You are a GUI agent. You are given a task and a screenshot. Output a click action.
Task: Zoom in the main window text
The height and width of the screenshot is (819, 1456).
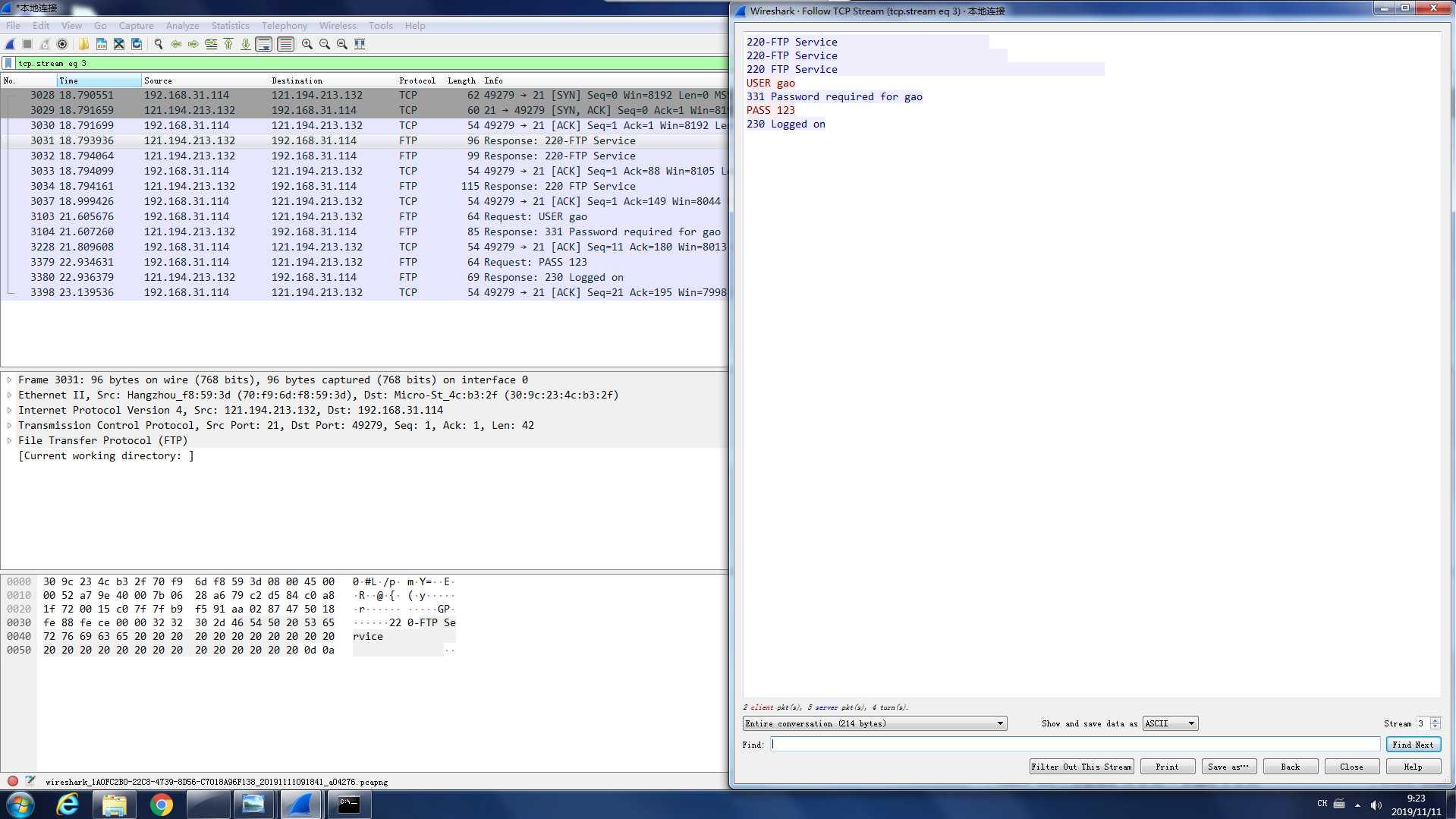pyautogui.click(x=307, y=44)
